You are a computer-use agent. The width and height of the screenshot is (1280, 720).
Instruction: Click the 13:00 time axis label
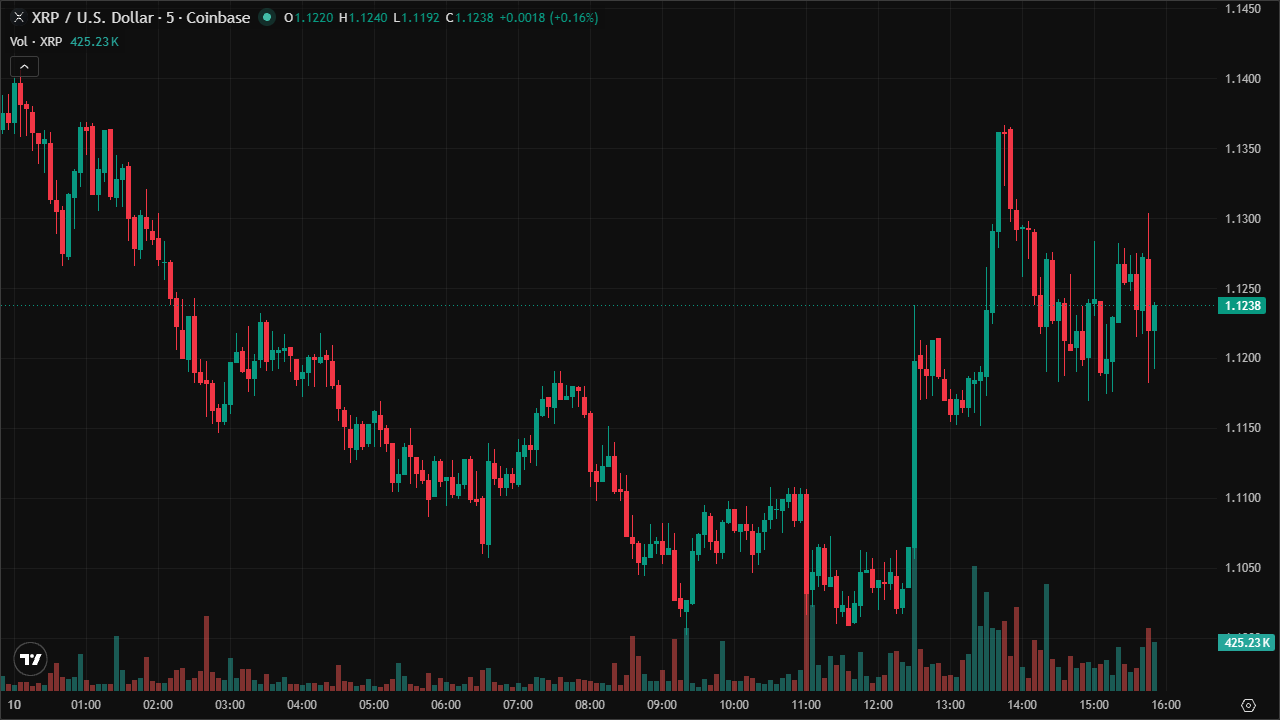point(950,705)
